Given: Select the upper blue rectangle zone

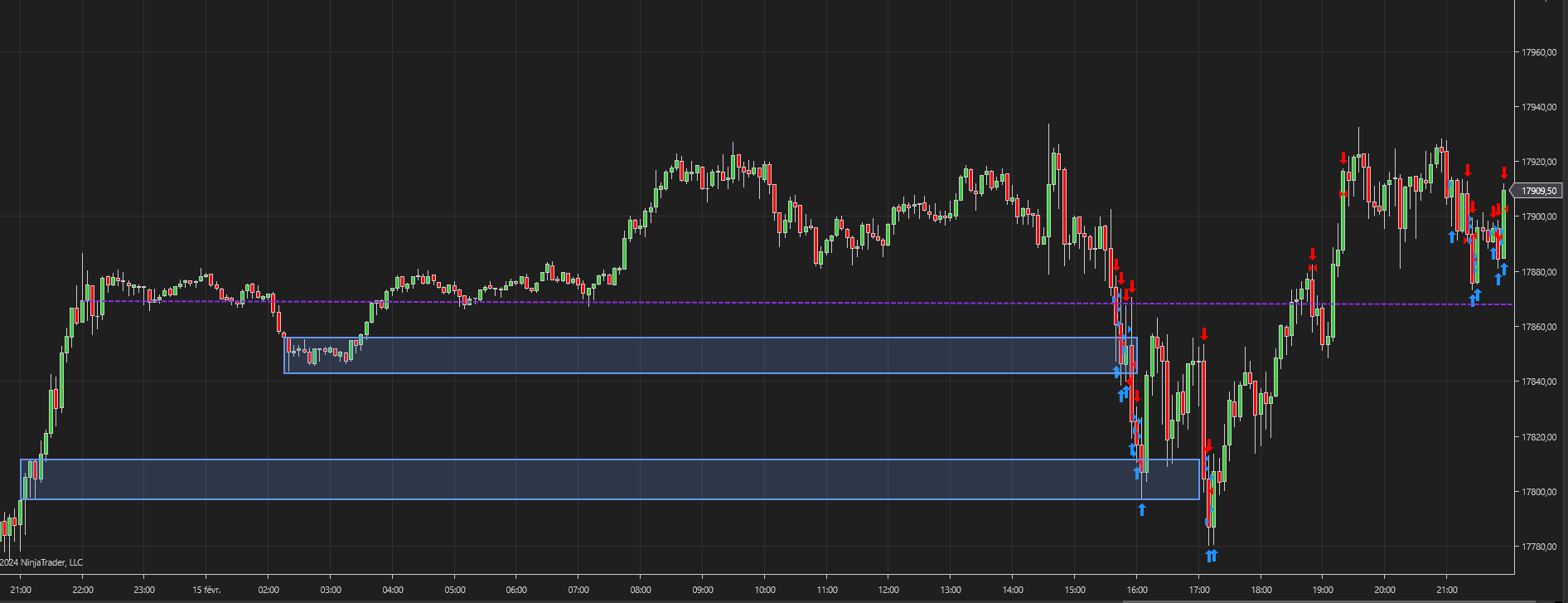Looking at the screenshot, I should pos(710,355).
